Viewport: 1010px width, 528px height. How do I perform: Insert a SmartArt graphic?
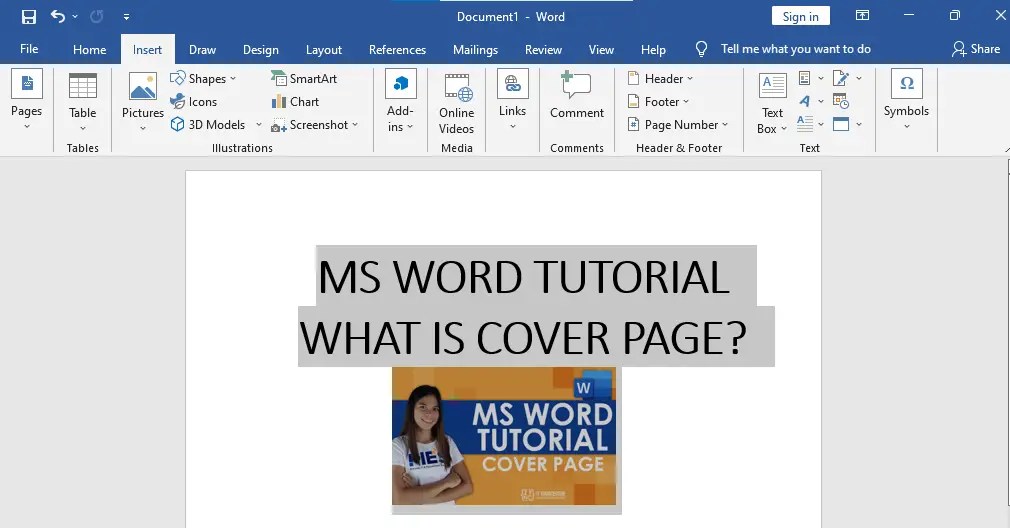coord(305,79)
